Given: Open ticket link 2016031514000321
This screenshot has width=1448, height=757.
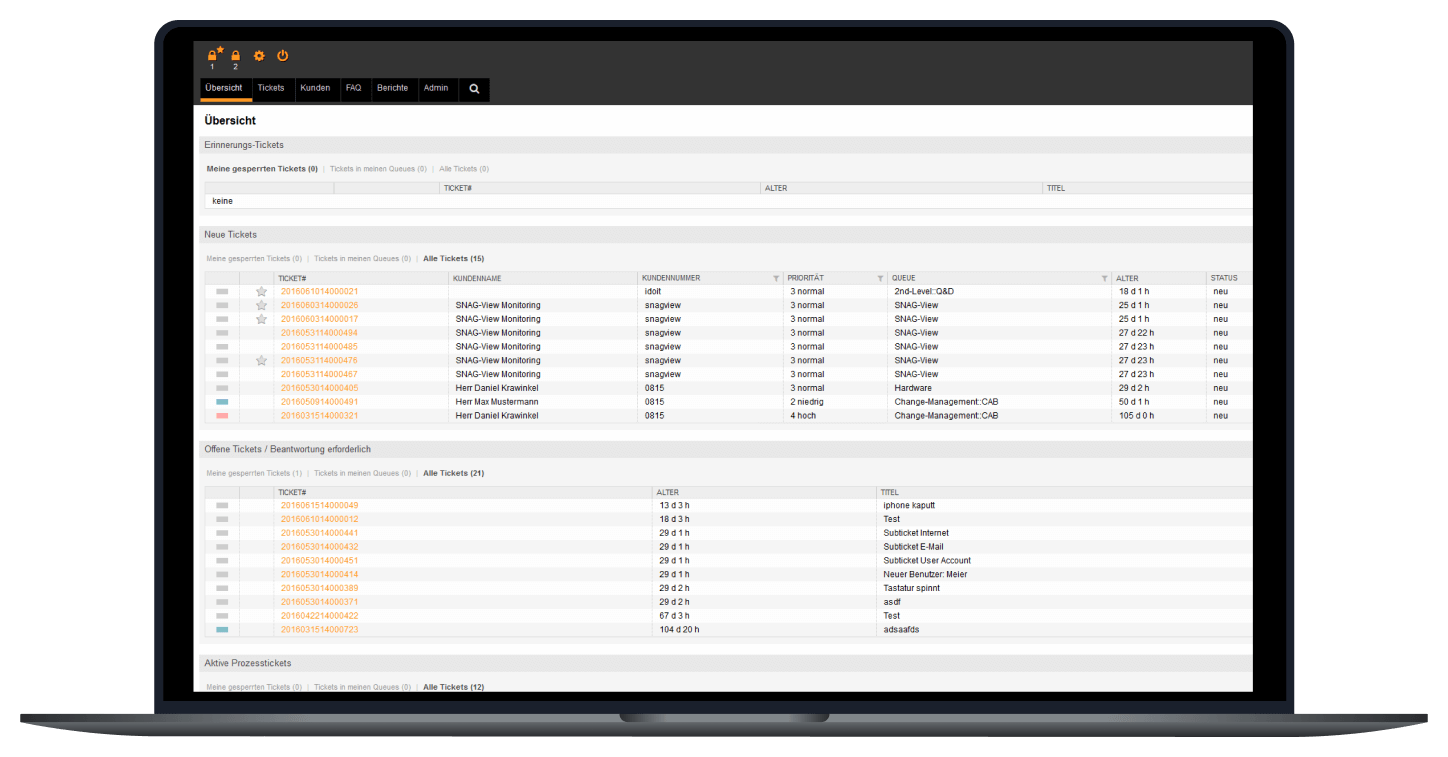Looking at the screenshot, I should [x=319, y=415].
